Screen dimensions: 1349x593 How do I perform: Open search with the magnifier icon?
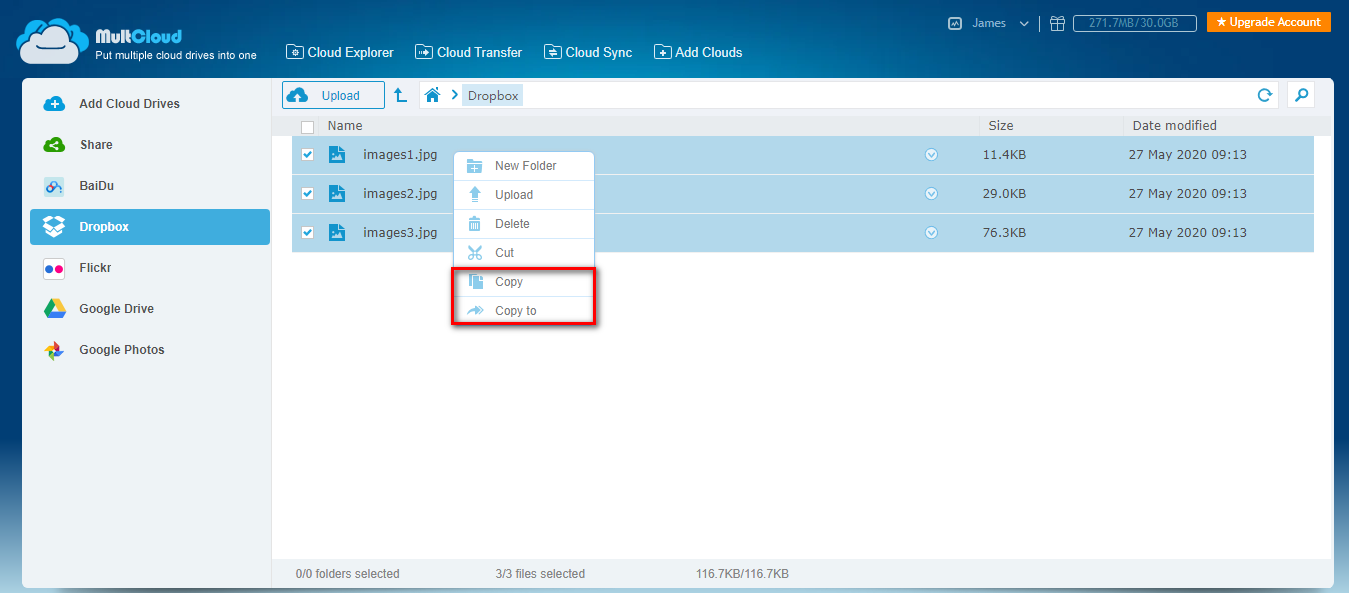[x=1301, y=95]
